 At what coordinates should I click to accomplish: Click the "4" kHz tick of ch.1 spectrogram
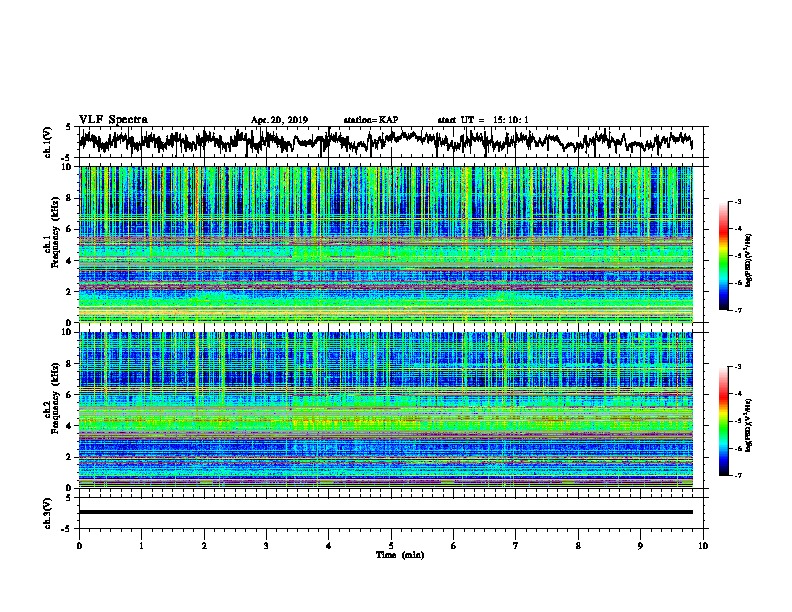tap(69, 261)
